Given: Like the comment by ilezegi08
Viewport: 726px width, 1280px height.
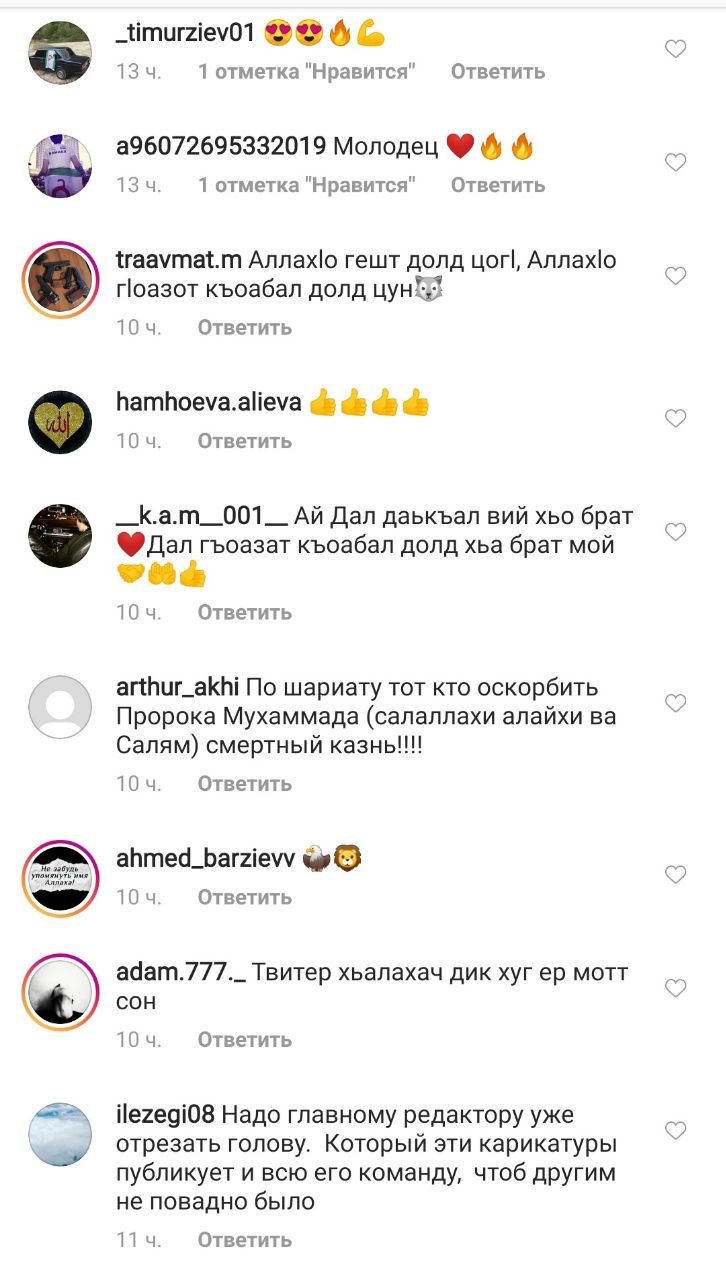Looking at the screenshot, I should [676, 1130].
